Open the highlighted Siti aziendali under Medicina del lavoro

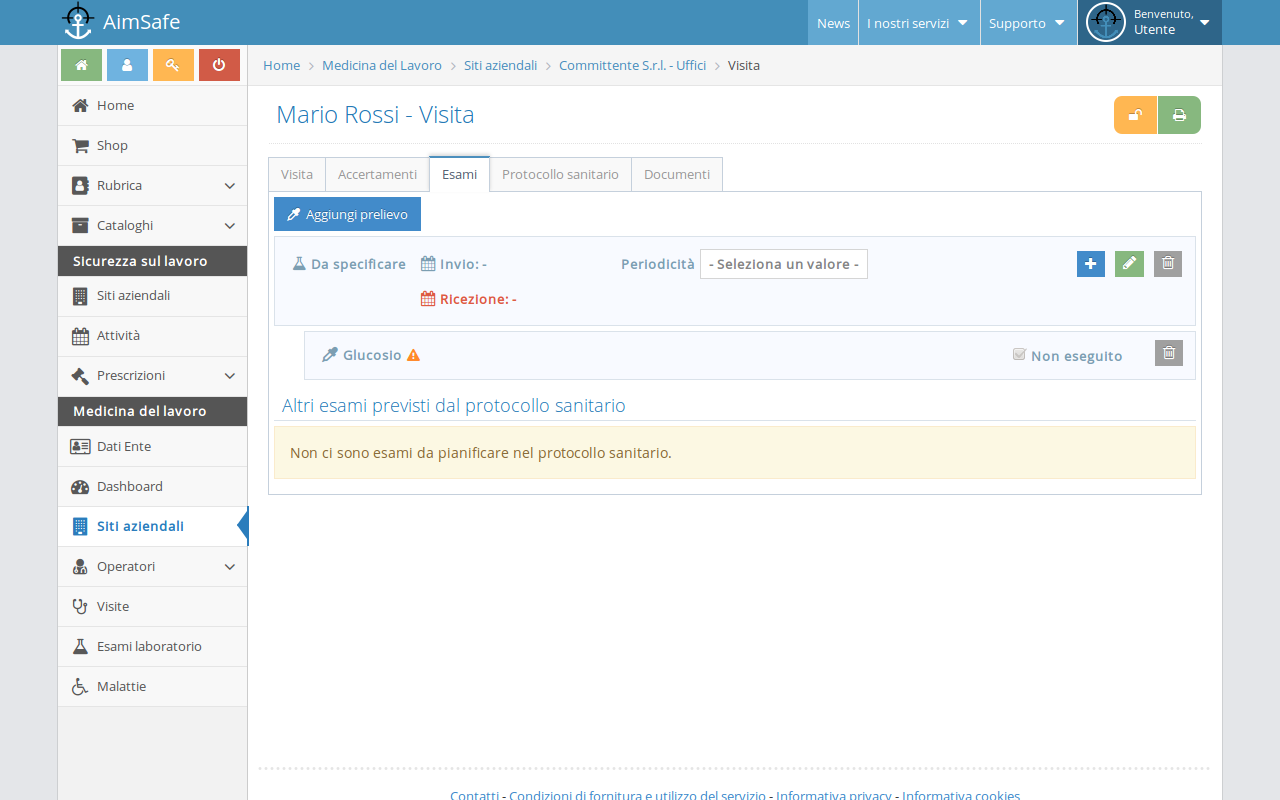(x=152, y=526)
